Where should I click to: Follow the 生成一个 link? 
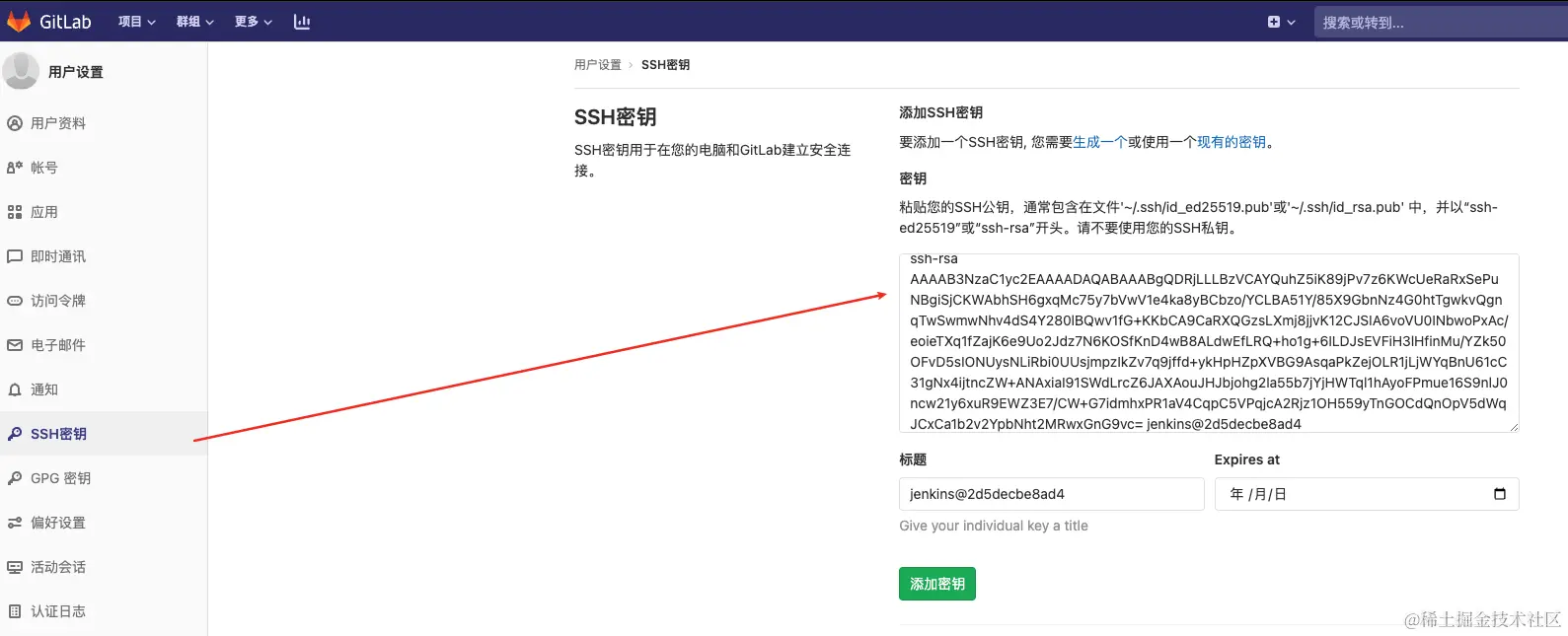[1100, 142]
